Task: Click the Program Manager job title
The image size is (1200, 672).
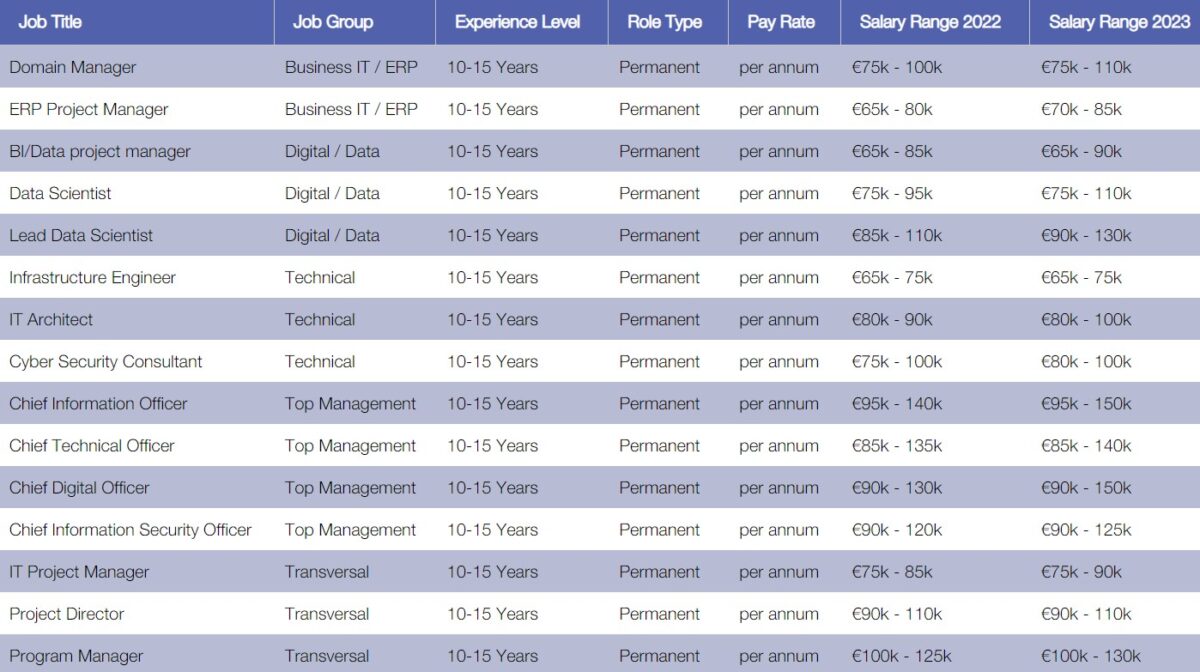Action: tap(76, 656)
